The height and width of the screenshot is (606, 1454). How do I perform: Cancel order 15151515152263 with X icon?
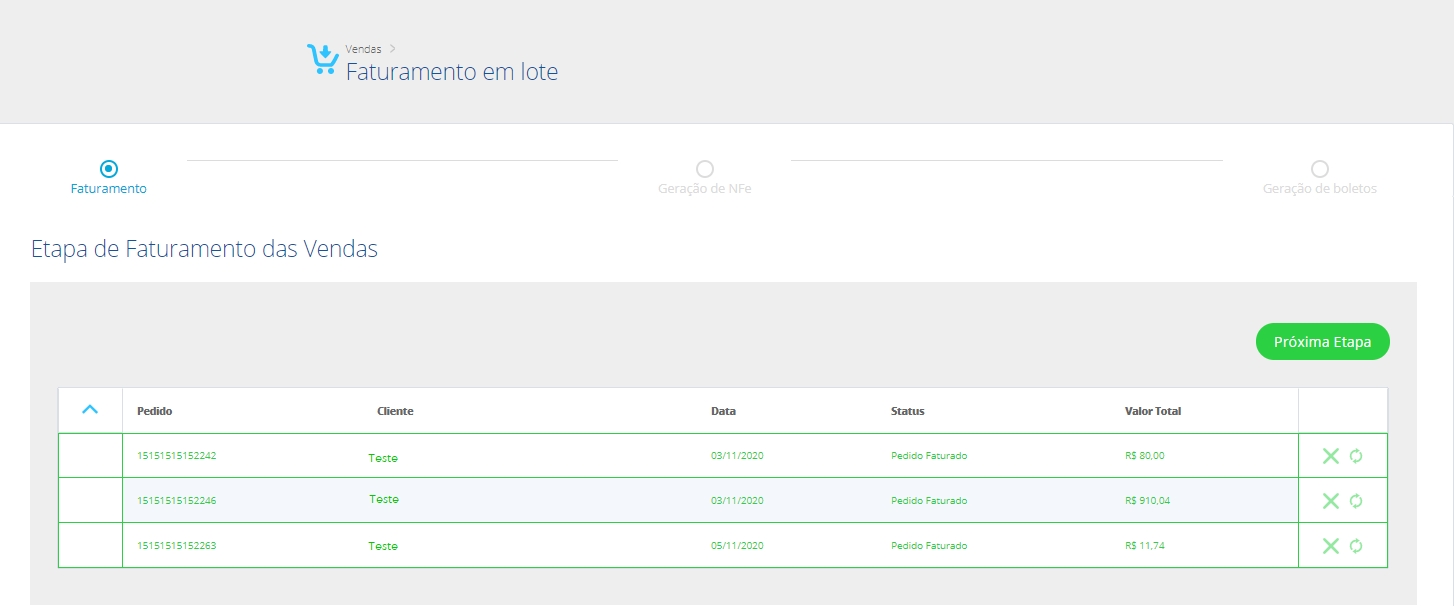[x=1330, y=546]
